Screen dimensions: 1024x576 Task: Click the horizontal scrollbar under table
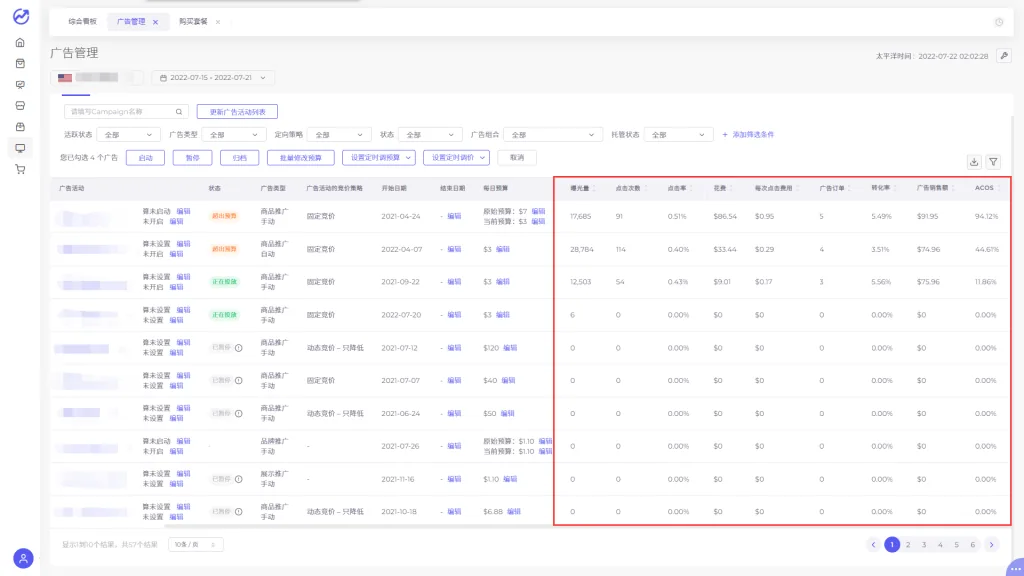coord(359,526)
